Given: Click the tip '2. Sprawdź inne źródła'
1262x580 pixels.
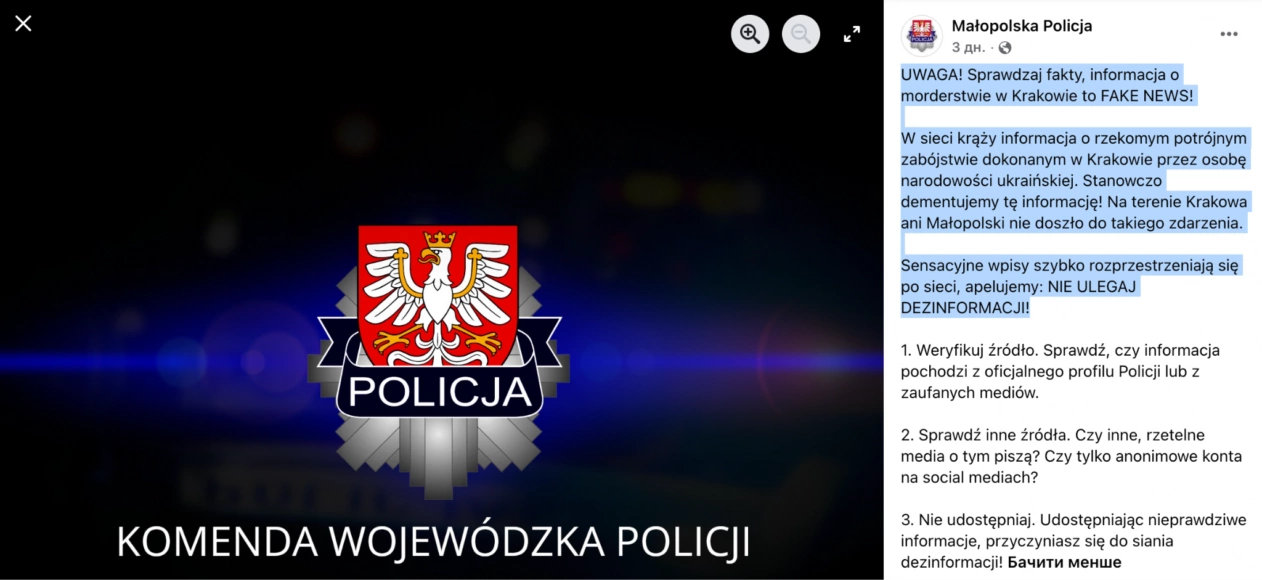Looking at the screenshot, I should (1071, 456).
